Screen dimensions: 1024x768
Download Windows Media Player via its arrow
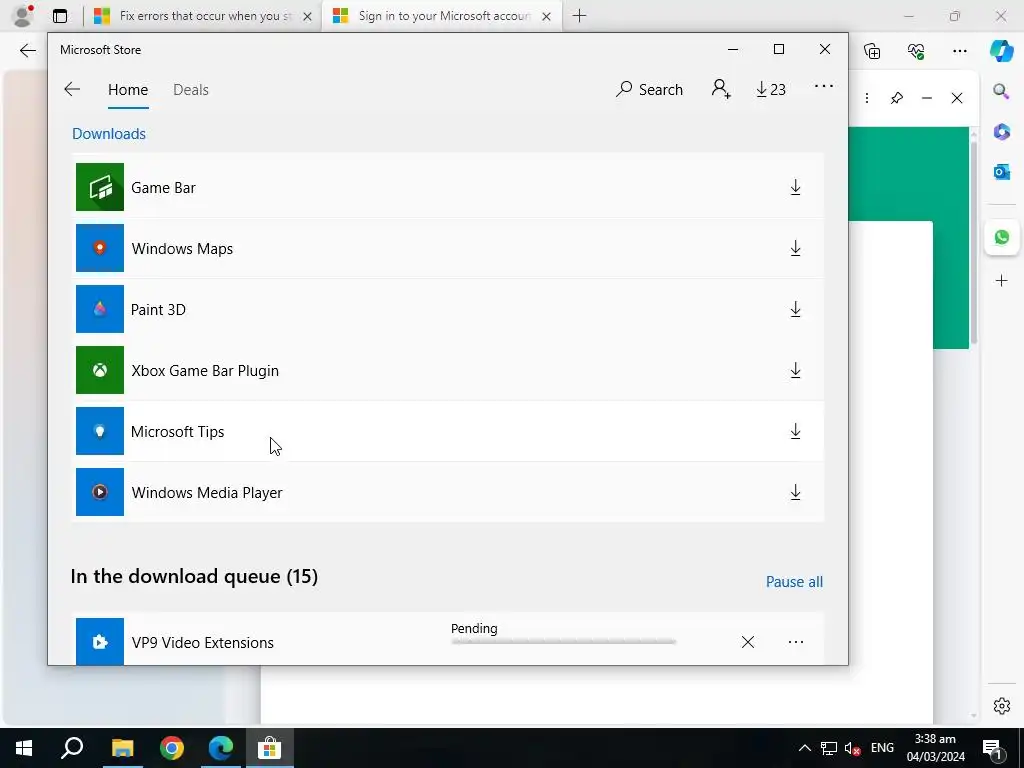(x=795, y=492)
